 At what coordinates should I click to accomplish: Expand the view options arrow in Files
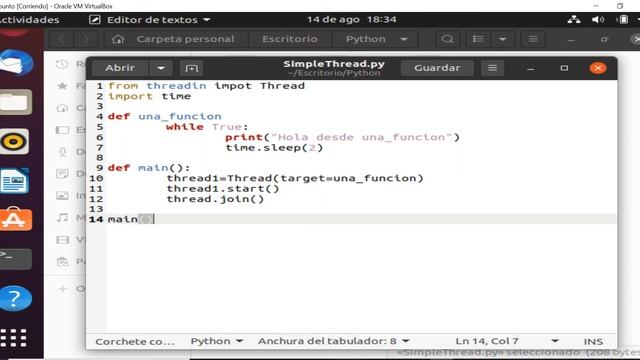pos(502,39)
